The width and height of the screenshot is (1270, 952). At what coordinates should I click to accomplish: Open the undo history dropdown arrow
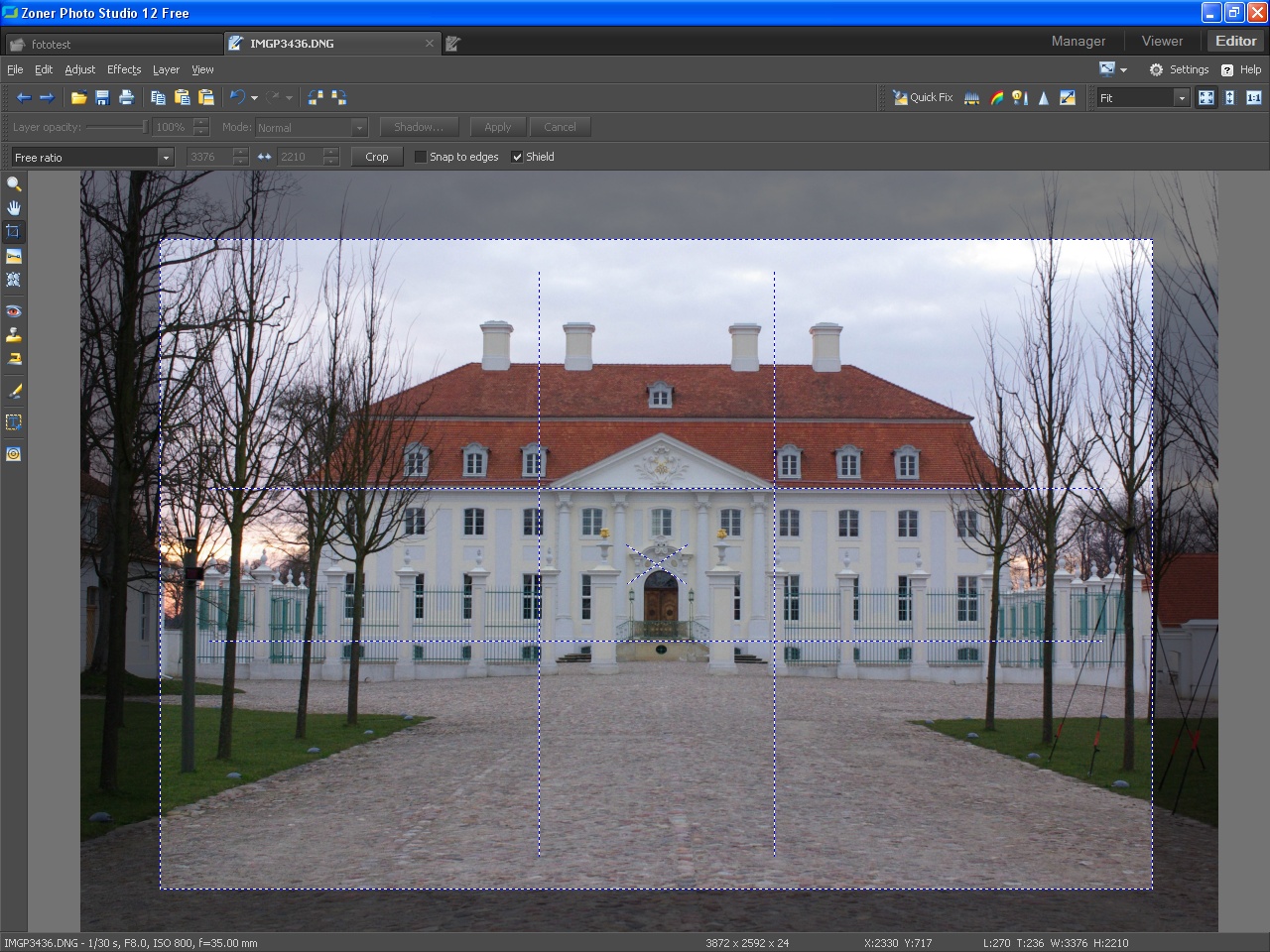(x=254, y=98)
